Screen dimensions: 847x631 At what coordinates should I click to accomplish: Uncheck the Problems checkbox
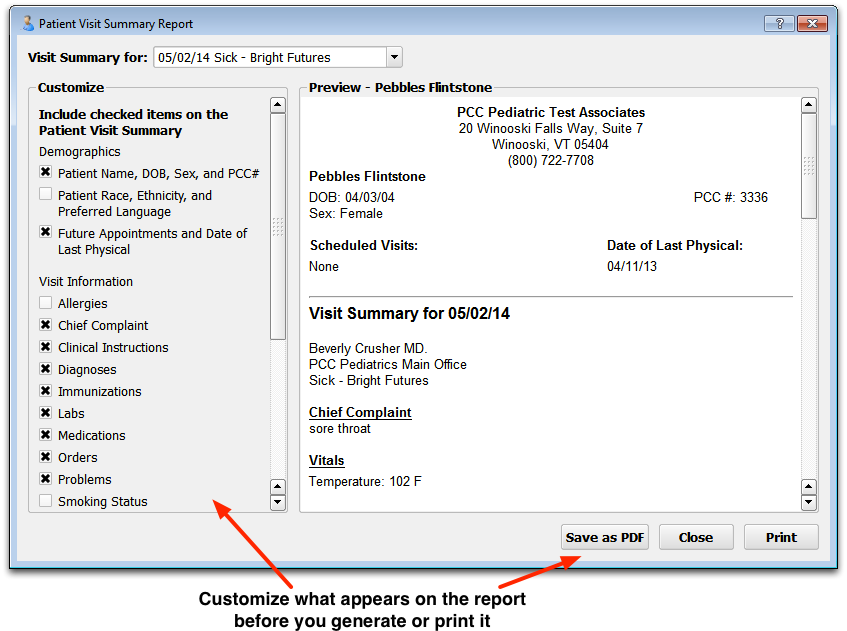click(46, 479)
